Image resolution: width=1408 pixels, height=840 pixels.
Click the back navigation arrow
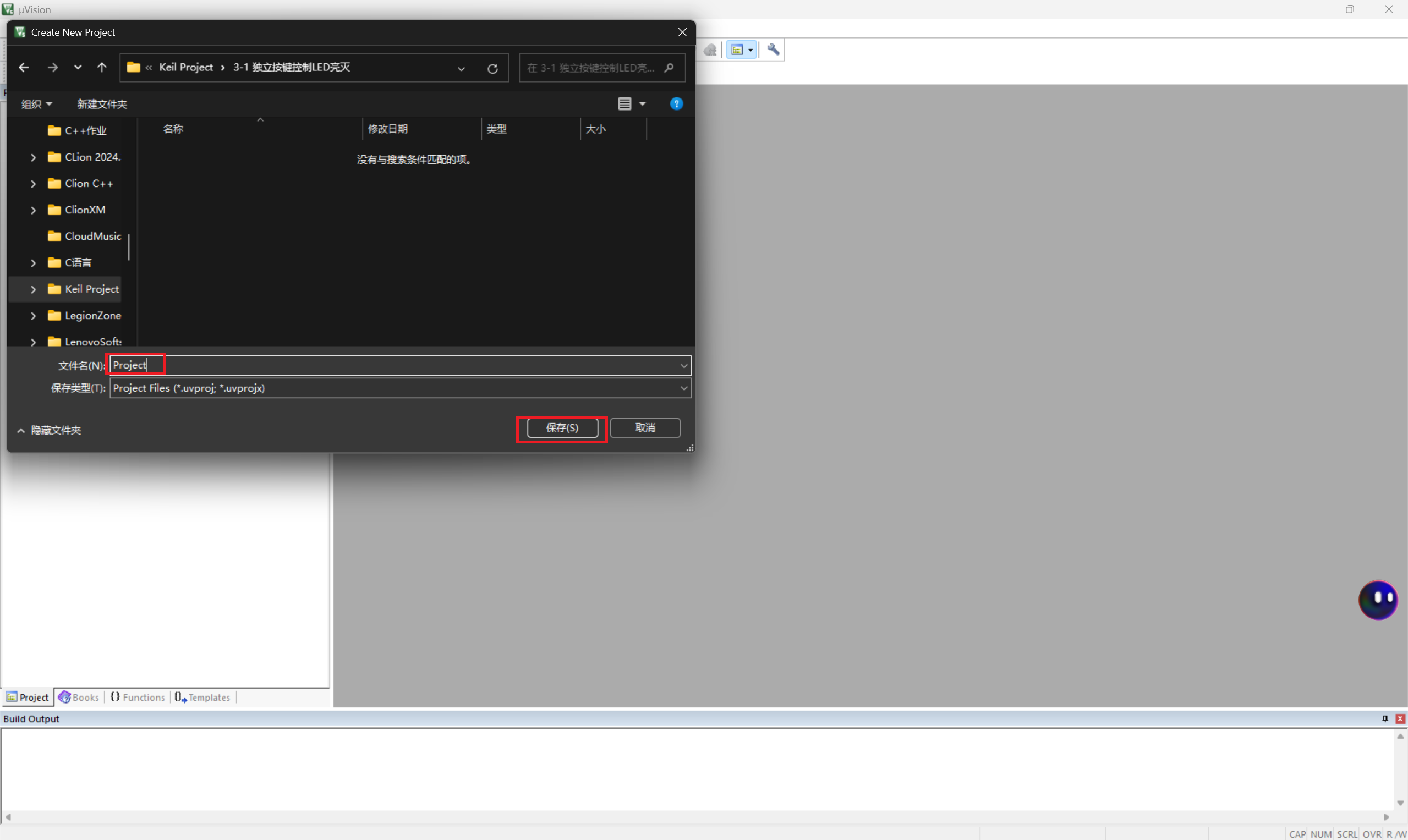[x=24, y=68]
